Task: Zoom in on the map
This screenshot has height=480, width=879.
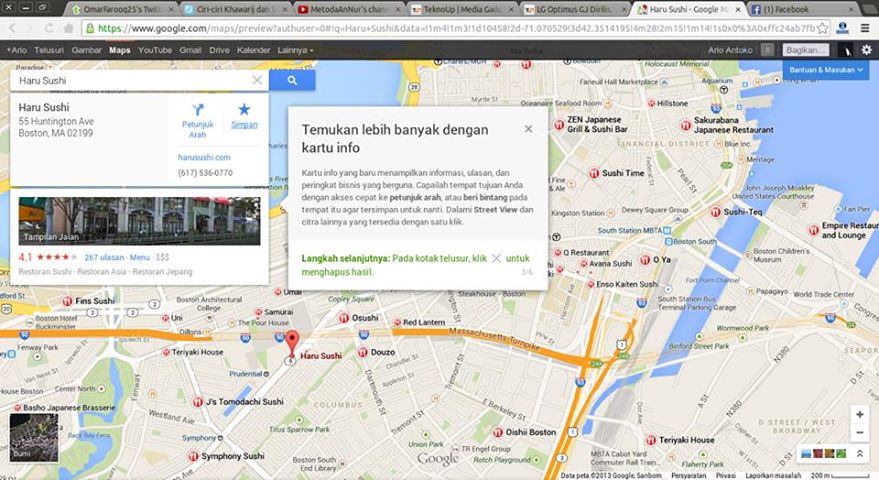Action: pos(859,414)
